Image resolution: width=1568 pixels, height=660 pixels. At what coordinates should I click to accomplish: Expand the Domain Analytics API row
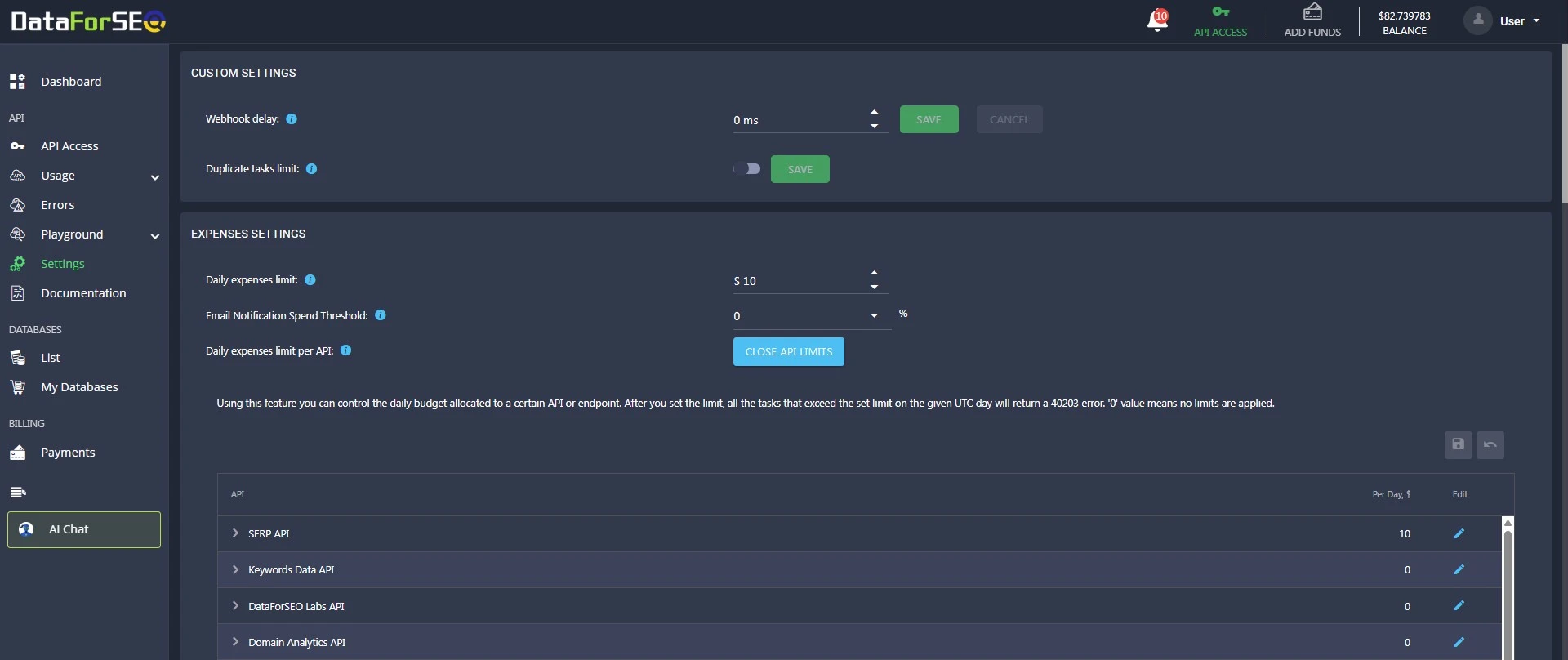point(235,642)
